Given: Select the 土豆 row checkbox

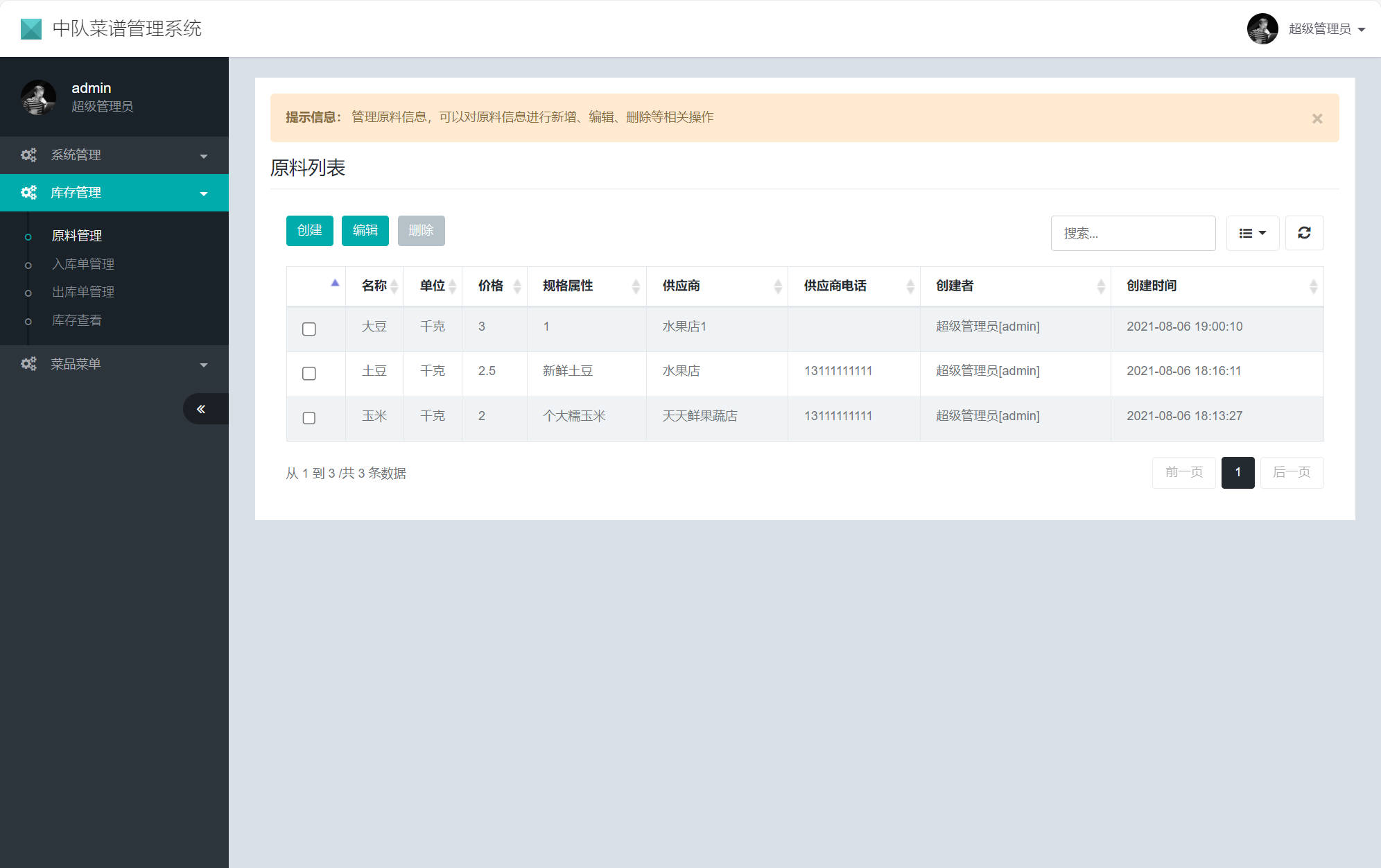Looking at the screenshot, I should click(x=309, y=374).
